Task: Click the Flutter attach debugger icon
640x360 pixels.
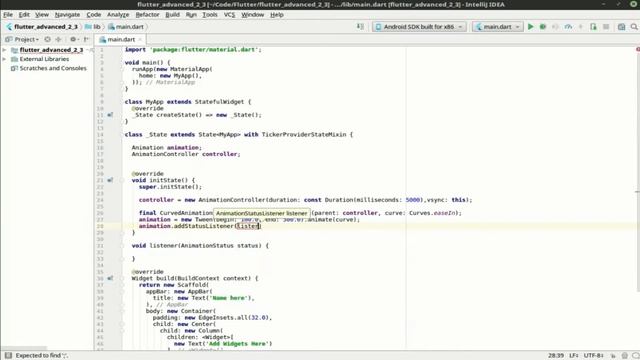Action: click(593, 27)
